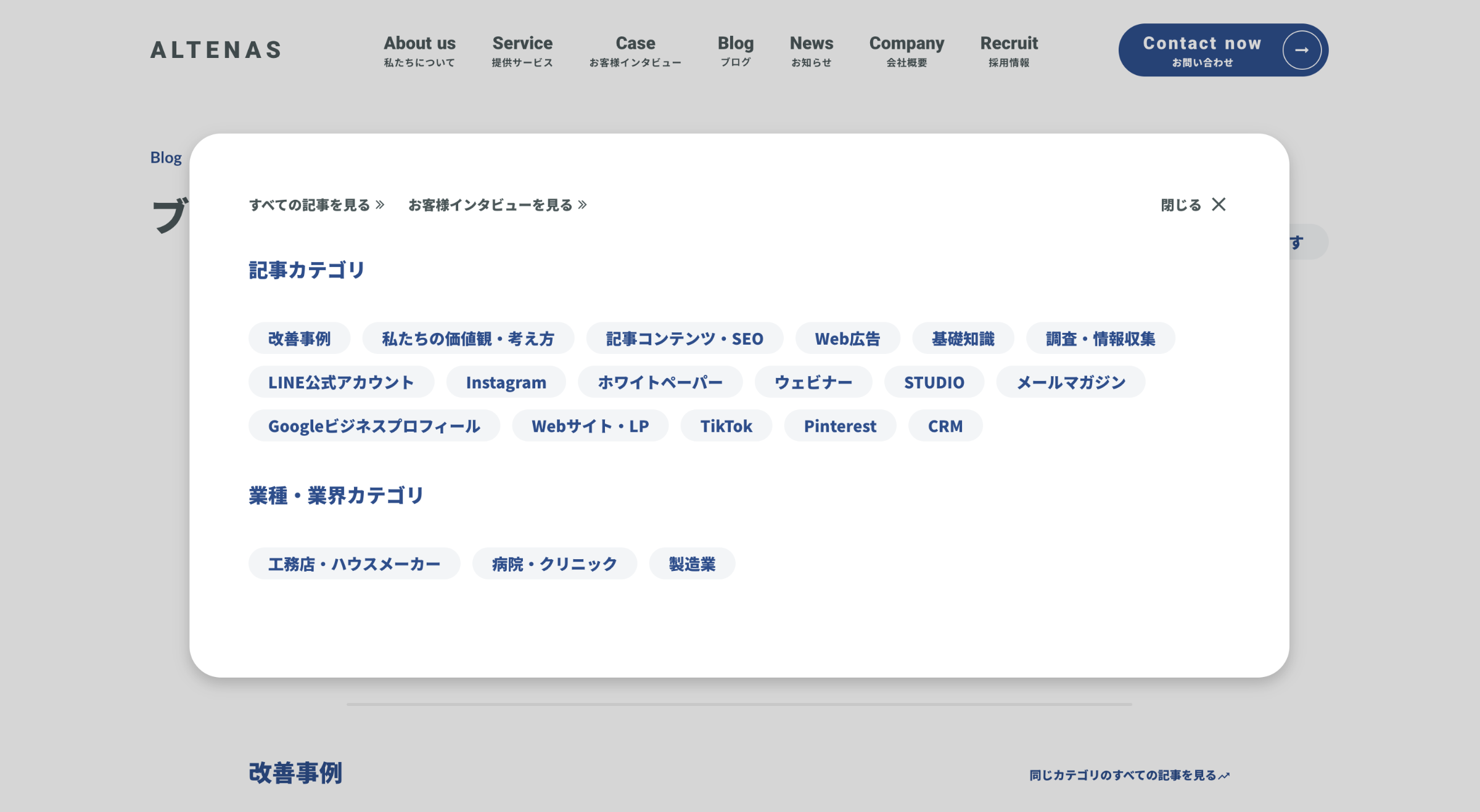Open the News nav item
1480x812 pixels.
812,51
